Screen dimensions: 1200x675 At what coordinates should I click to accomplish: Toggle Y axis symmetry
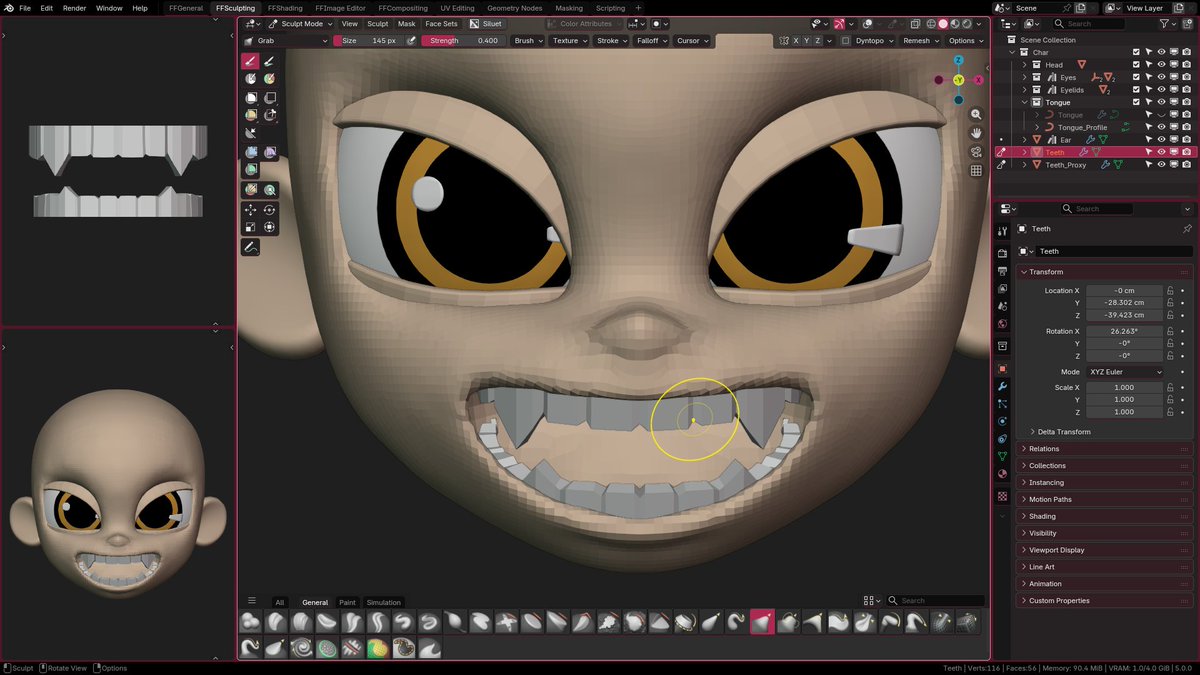pos(807,41)
